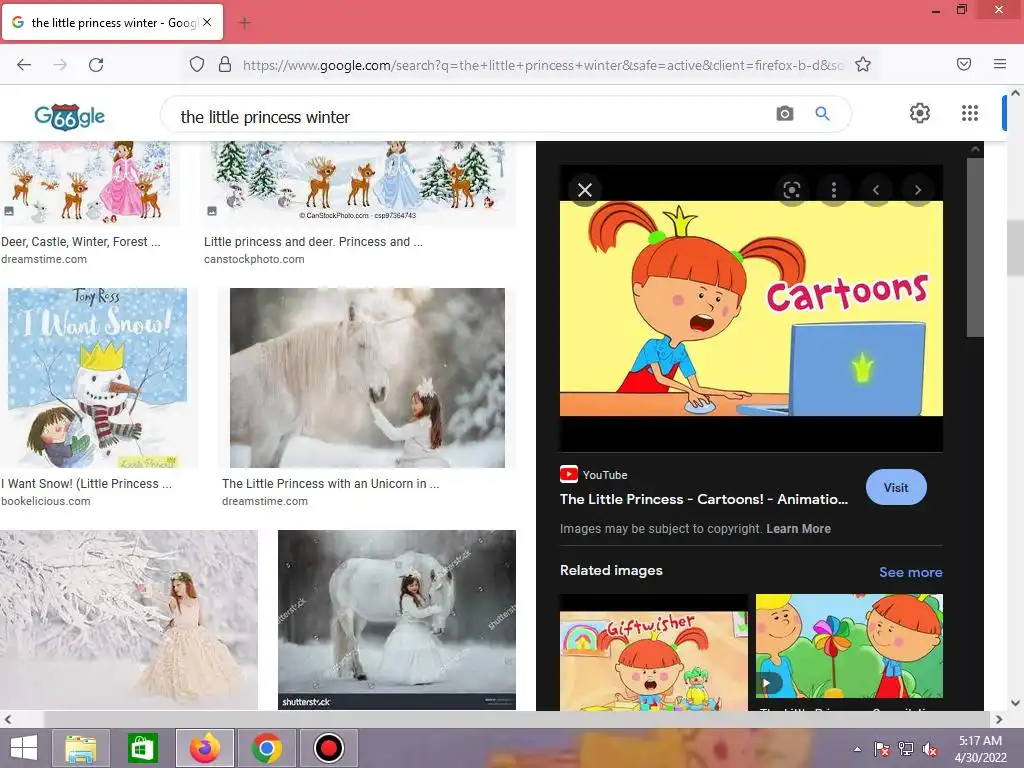Open Google Chrome from the taskbar
The image size is (1024, 768).
[266, 748]
